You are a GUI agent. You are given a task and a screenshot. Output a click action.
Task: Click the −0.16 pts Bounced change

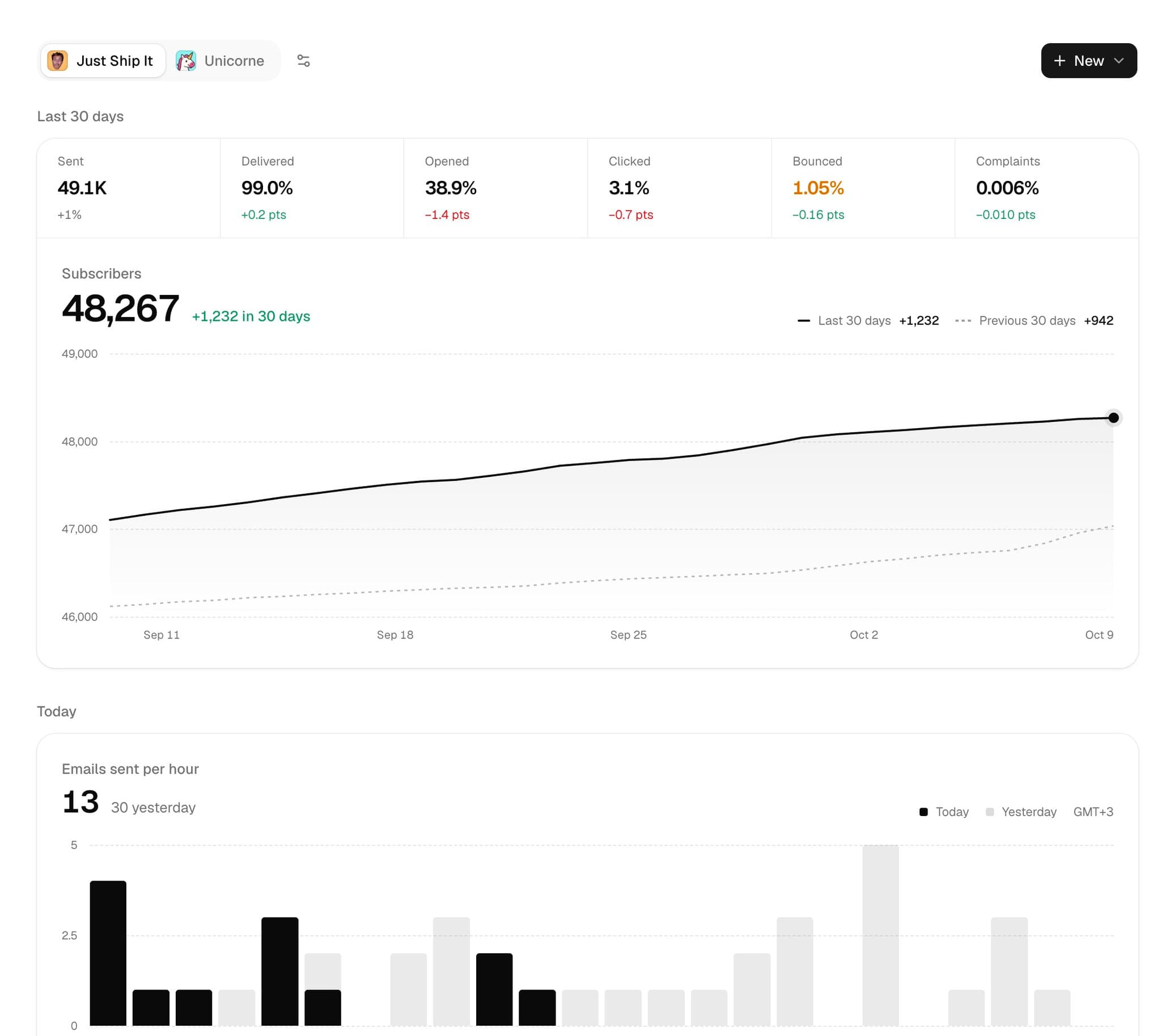tap(819, 214)
